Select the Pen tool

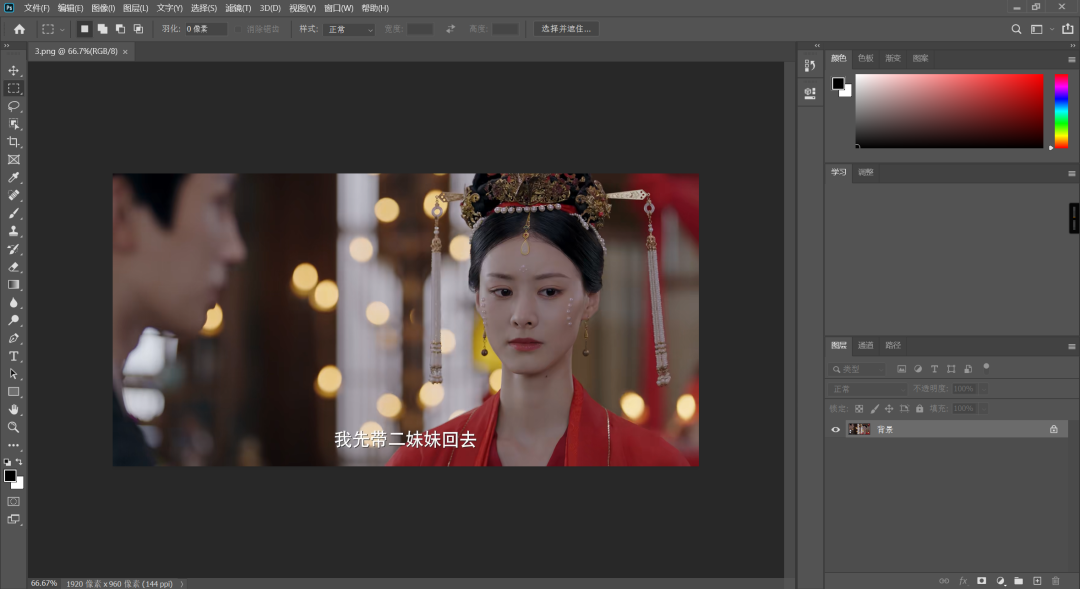pyautogui.click(x=13, y=338)
